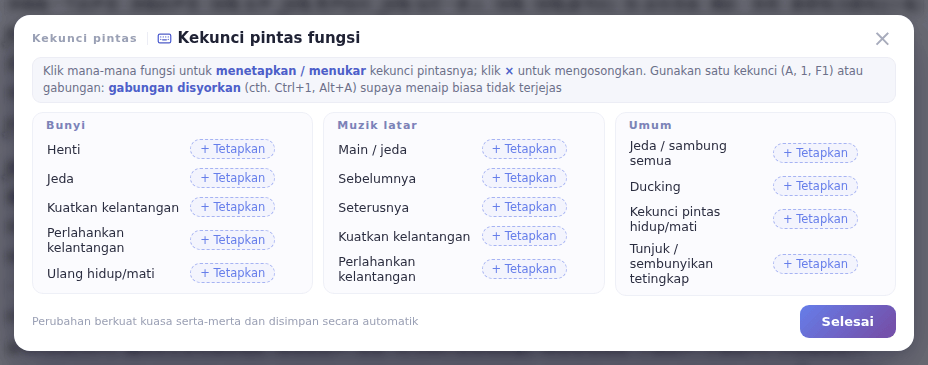Click the Kekunci pintas hidup/mati label

click(675, 219)
